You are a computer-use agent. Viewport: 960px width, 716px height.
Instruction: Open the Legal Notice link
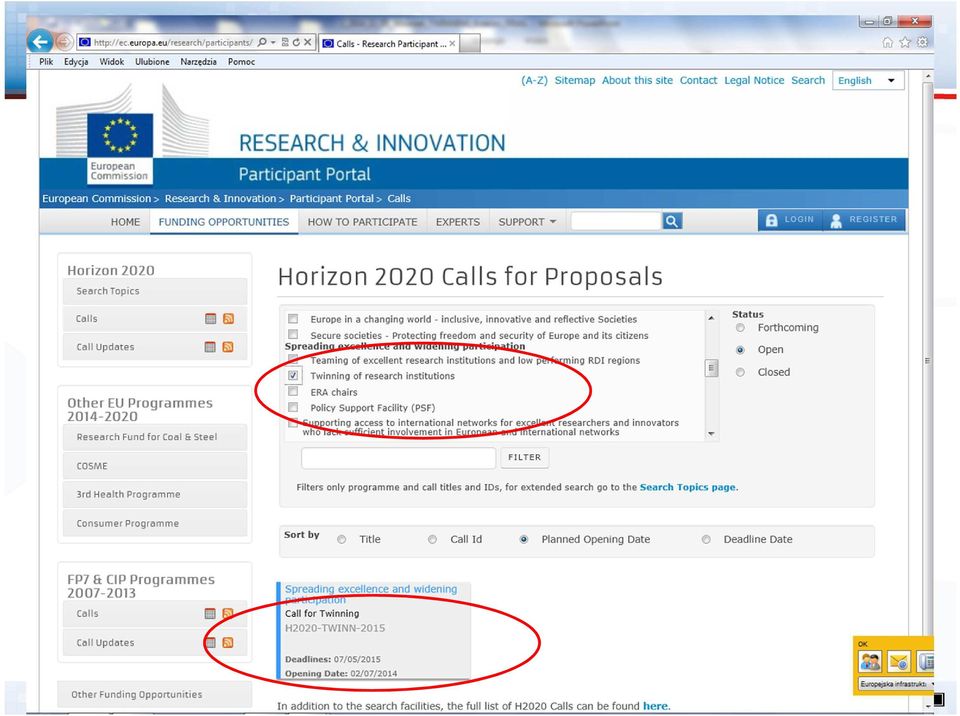tap(754, 80)
